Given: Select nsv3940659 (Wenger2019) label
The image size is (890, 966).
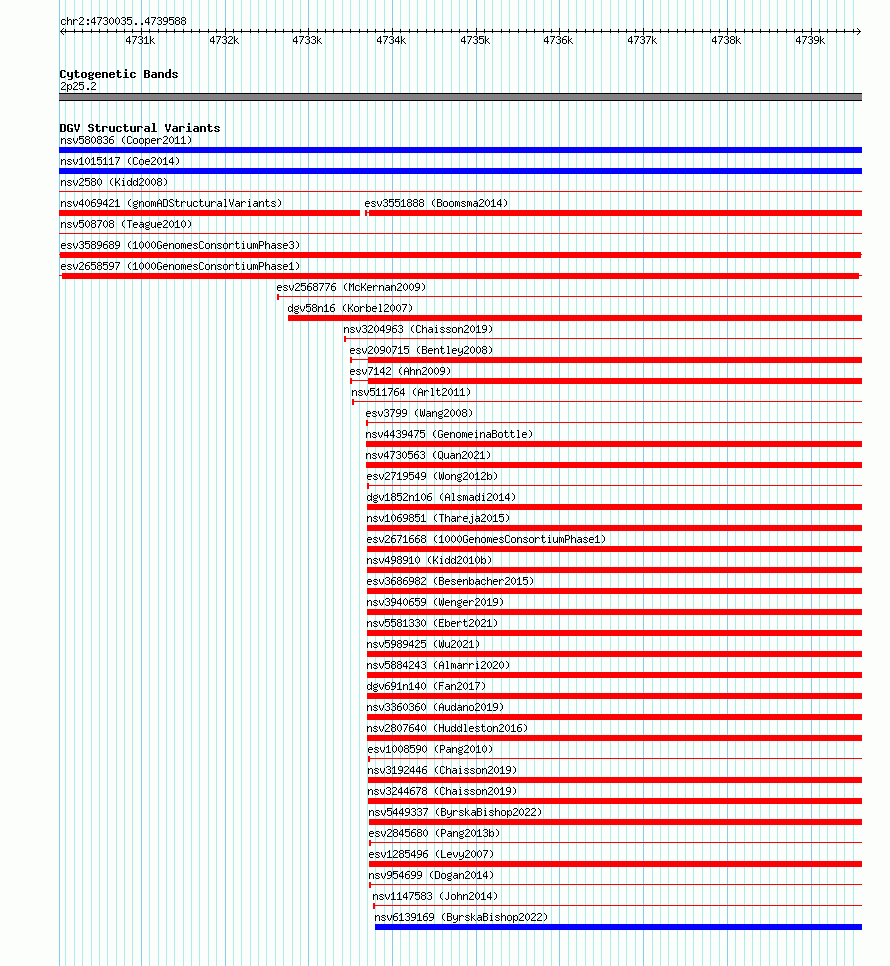Looking at the screenshot, I should [435, 602].
